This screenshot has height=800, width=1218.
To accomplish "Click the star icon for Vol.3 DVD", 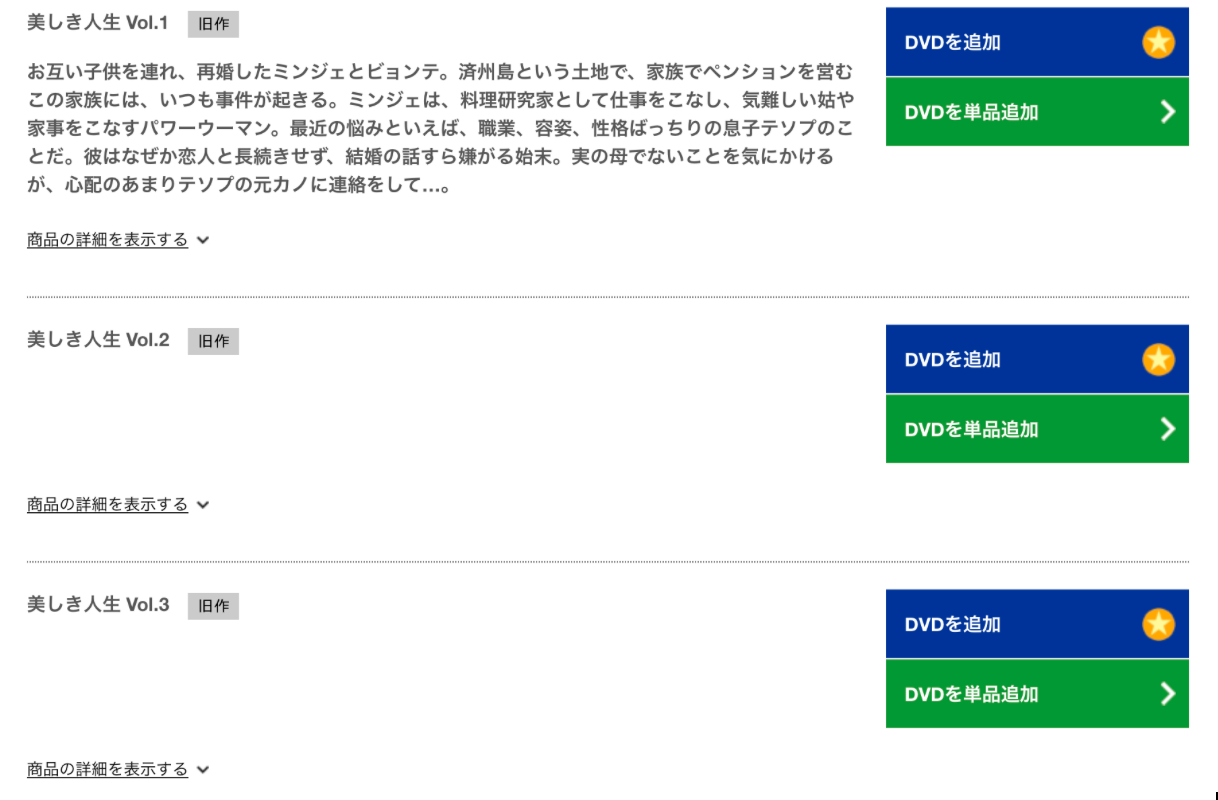I will click(x=1158, y=624).
